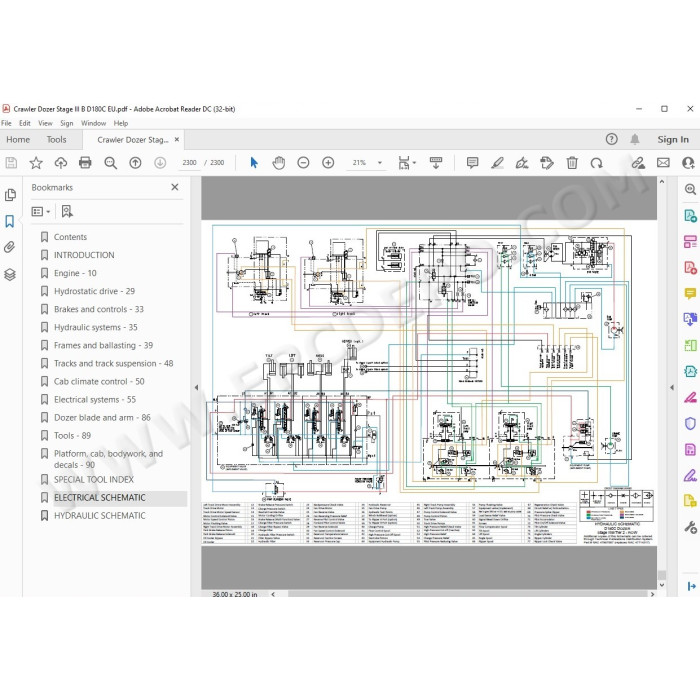Open the Help menu
Screen dimensions: 700x700
pyautogui.click(x=121, y=123)
